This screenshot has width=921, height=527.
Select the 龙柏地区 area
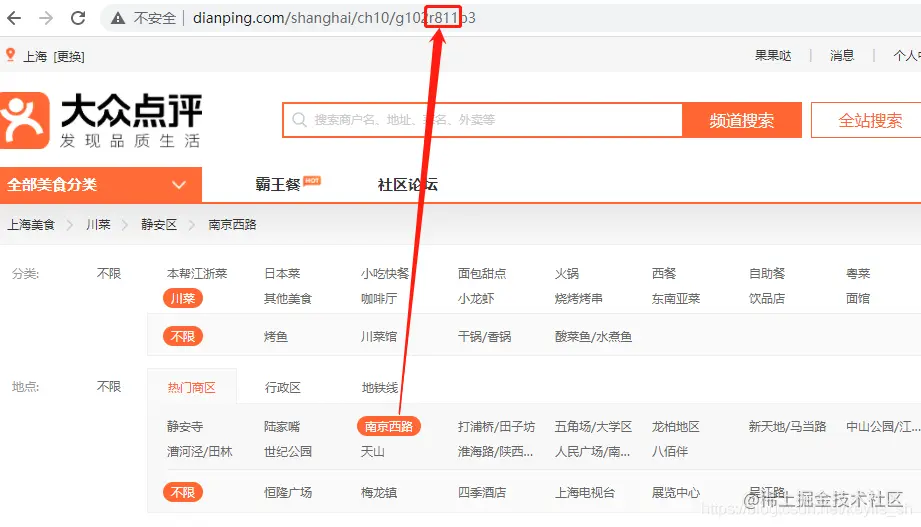point(675,427)
